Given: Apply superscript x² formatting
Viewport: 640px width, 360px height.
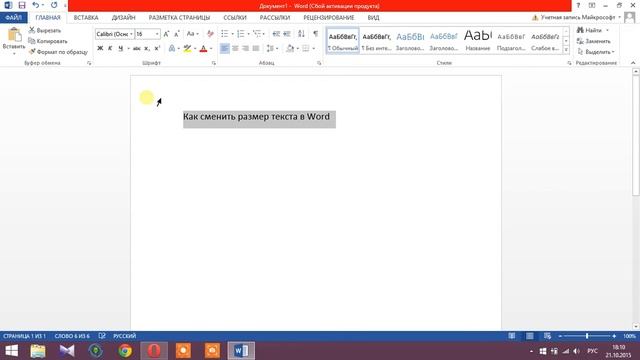Looking at the screenshot, I should click(157, 48).
